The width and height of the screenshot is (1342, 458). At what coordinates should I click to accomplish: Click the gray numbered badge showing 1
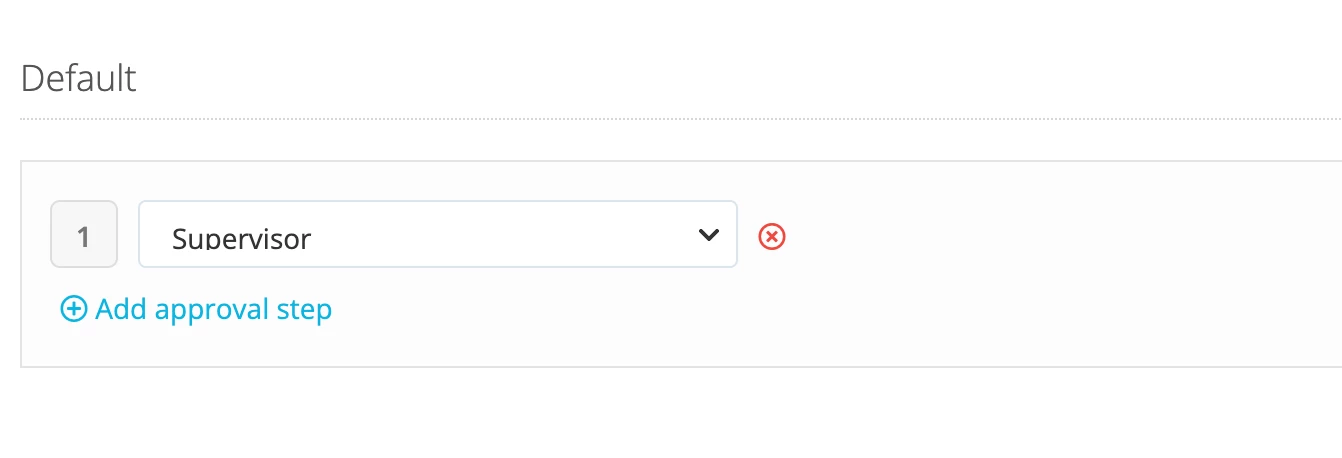click(x=84, y=234)
